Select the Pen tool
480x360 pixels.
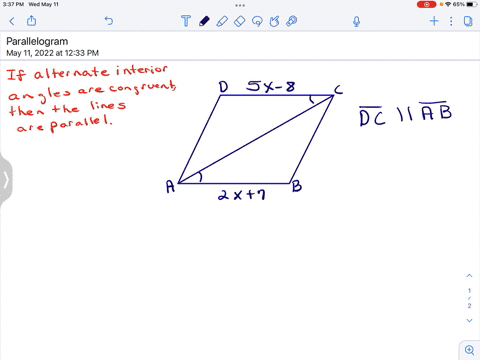[204, 21]
